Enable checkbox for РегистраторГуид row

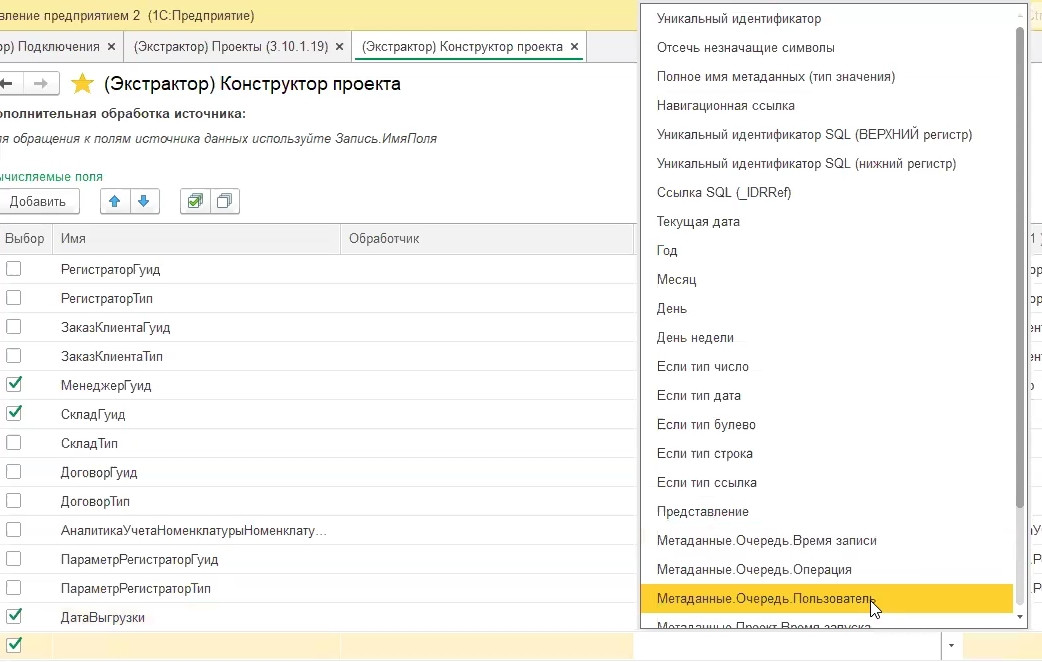(x=13, y=269)
